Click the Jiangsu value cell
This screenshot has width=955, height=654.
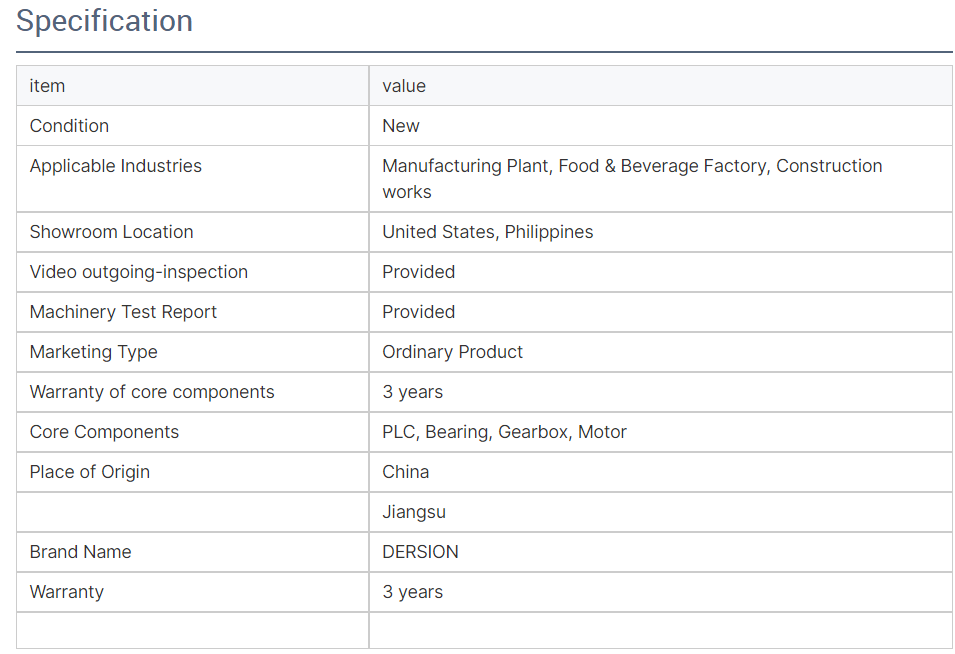click(x=414, y=512)
